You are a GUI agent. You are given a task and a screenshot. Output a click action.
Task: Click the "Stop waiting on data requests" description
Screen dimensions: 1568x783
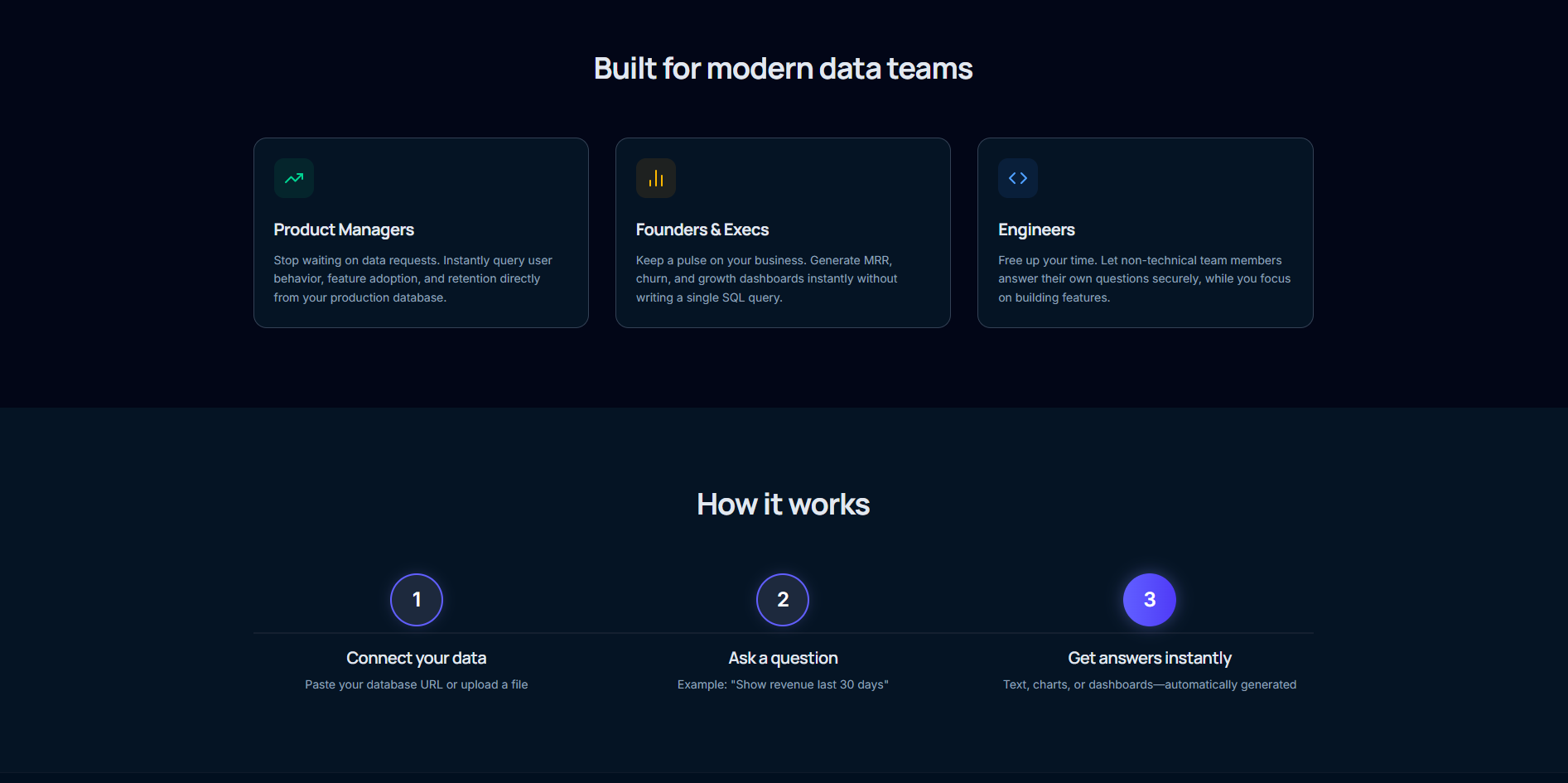(x=413, y=279)
